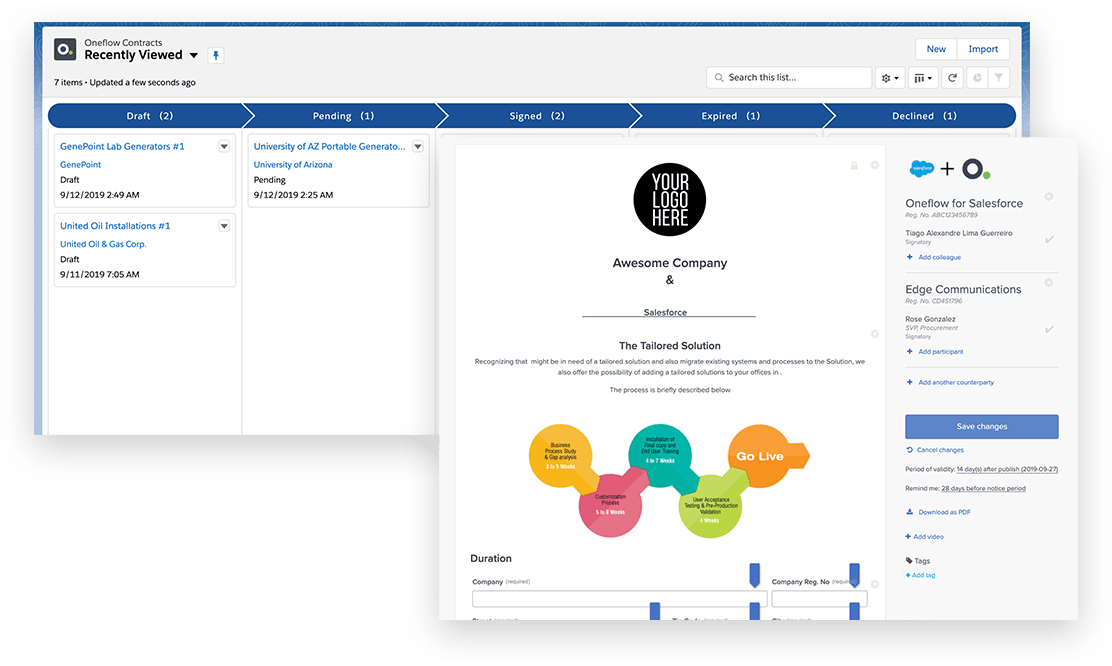Click the Company Reg. No input field

pyautogui.click(x=819, y=599)
